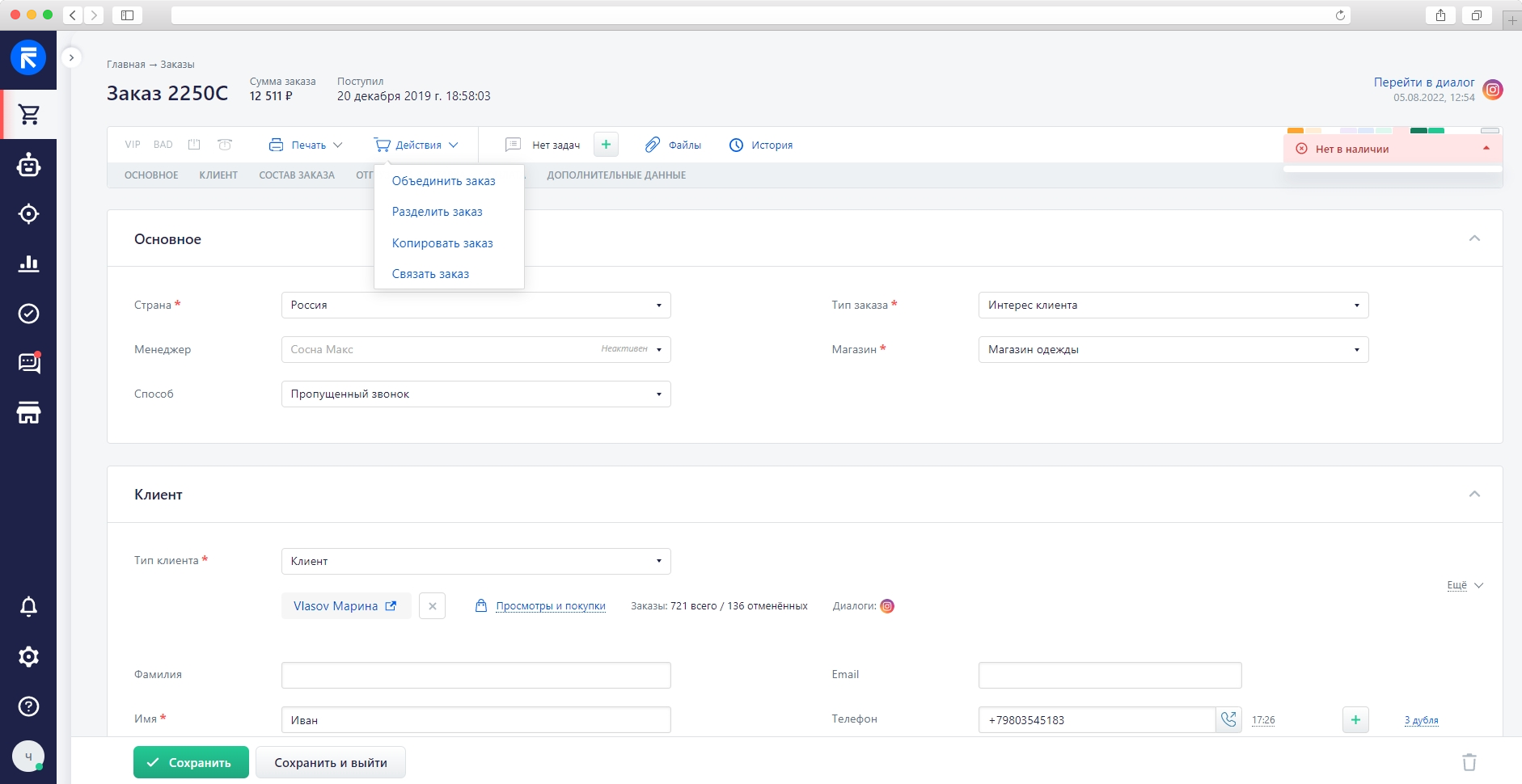The width and height of the screenshot is (1522, 784).
Task: Switch to the СОСТАВ ЗАКАЗА tab
Action: point(297,175)
